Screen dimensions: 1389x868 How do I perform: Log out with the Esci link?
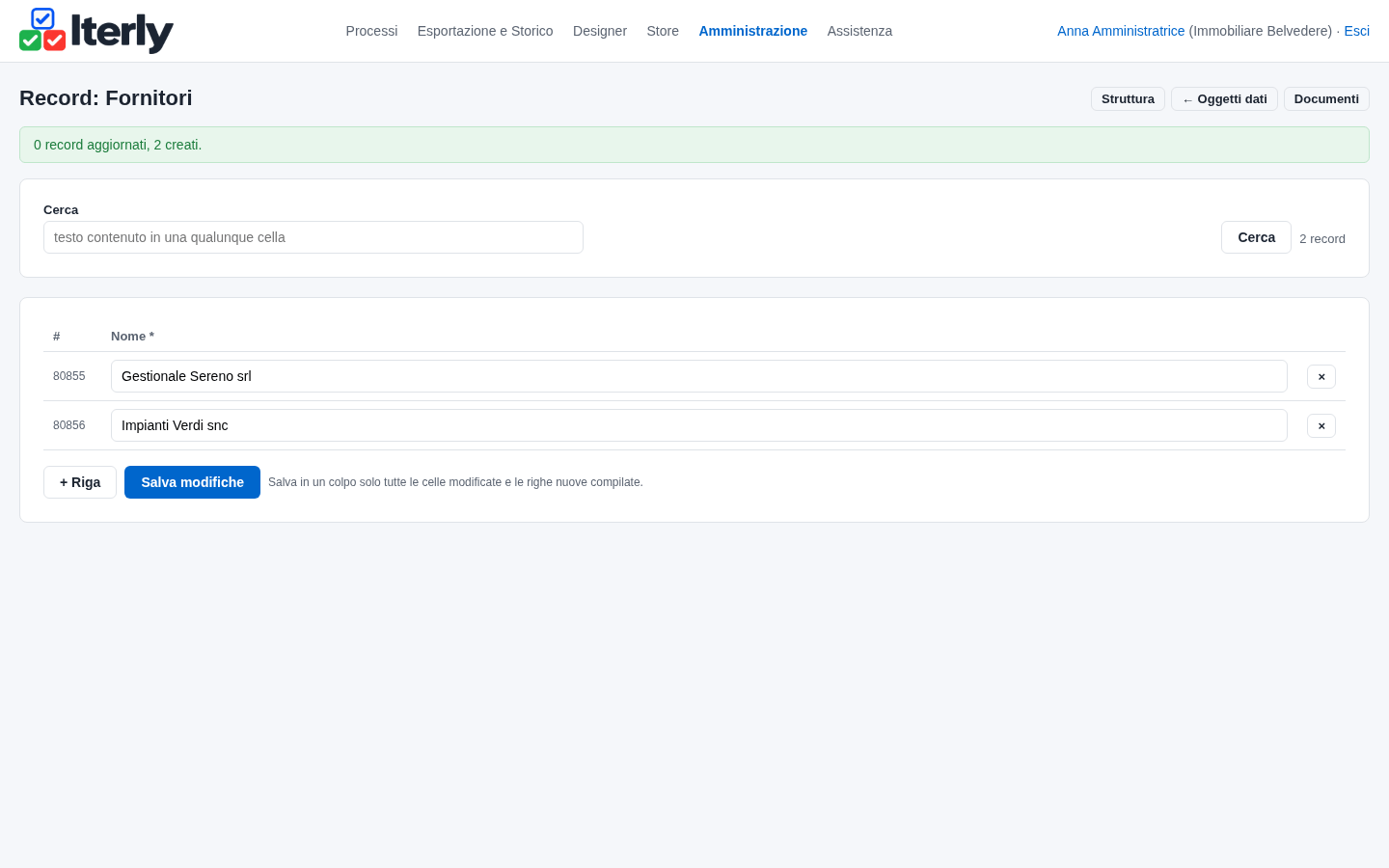(x=1356, y=31)
